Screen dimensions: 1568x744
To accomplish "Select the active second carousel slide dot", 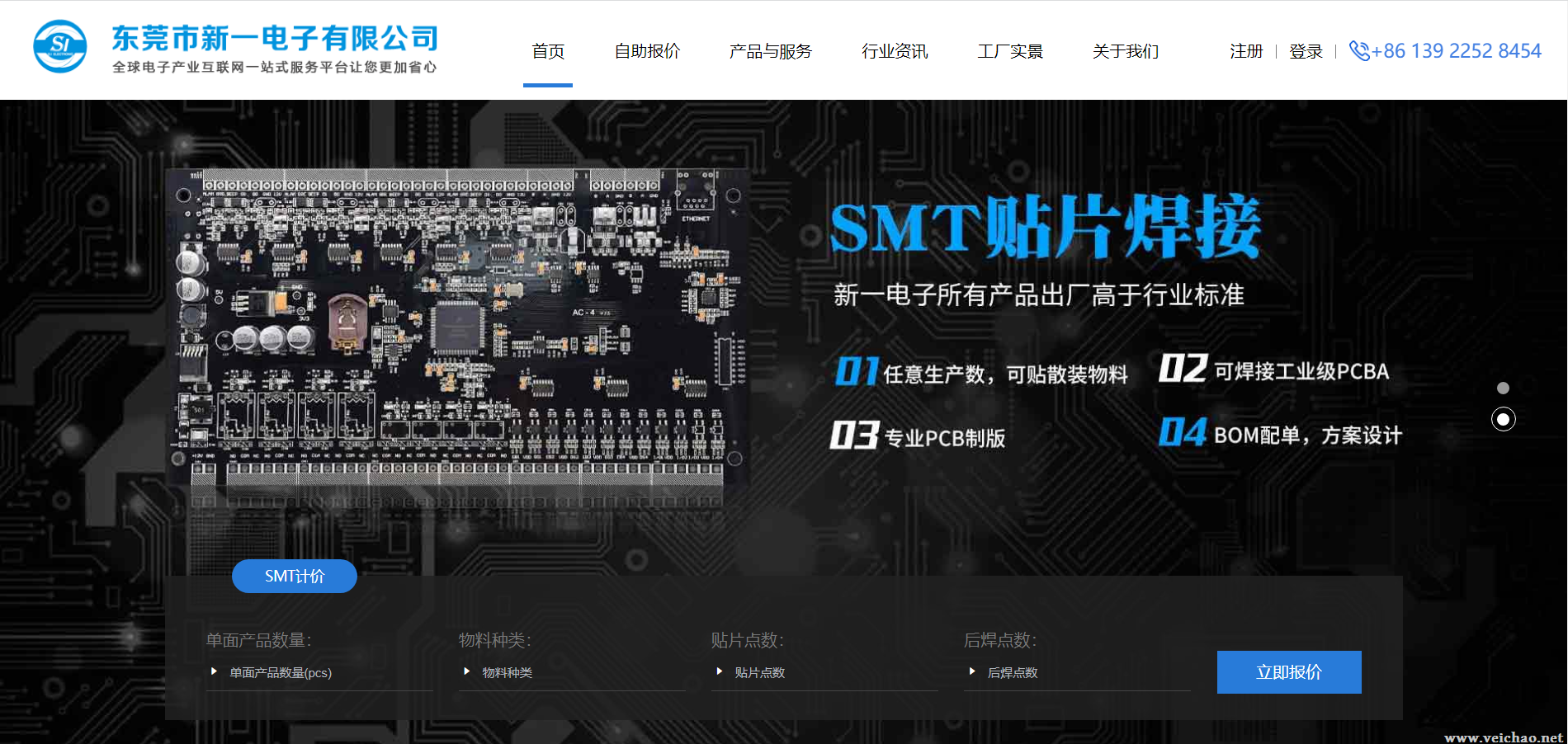I will [x=1503, y=420].
